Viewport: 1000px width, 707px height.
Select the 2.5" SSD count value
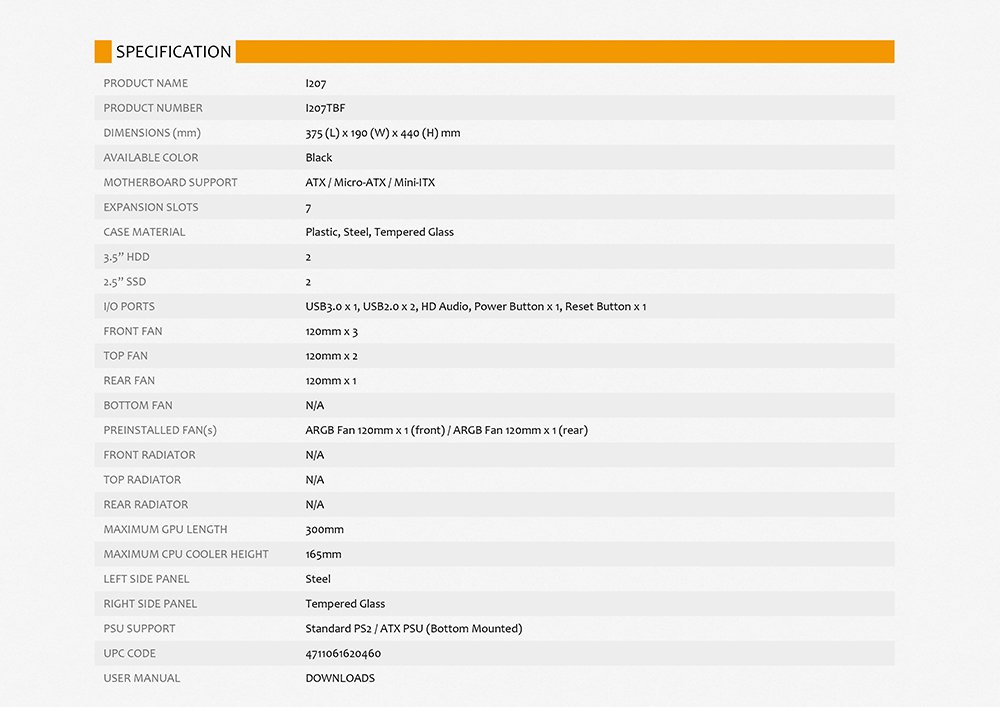click(x=308, y=282)
